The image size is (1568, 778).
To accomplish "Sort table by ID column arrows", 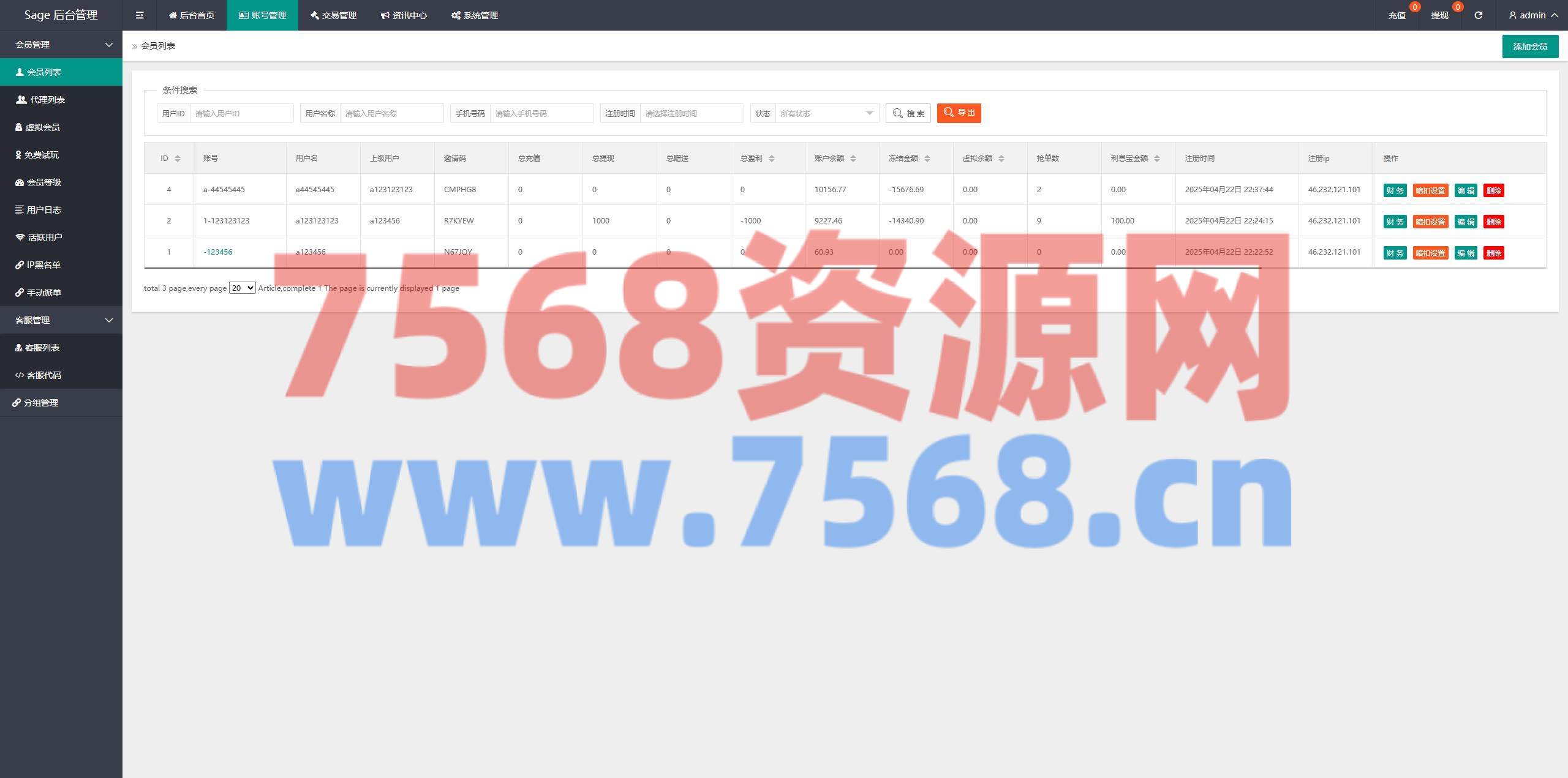I will point(178,159).
